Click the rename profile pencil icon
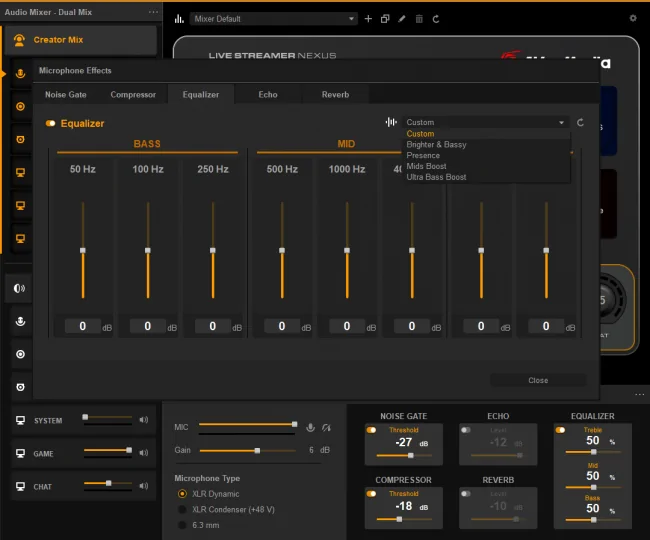Viewport: 650px width, 540px height. pos(402,19)
